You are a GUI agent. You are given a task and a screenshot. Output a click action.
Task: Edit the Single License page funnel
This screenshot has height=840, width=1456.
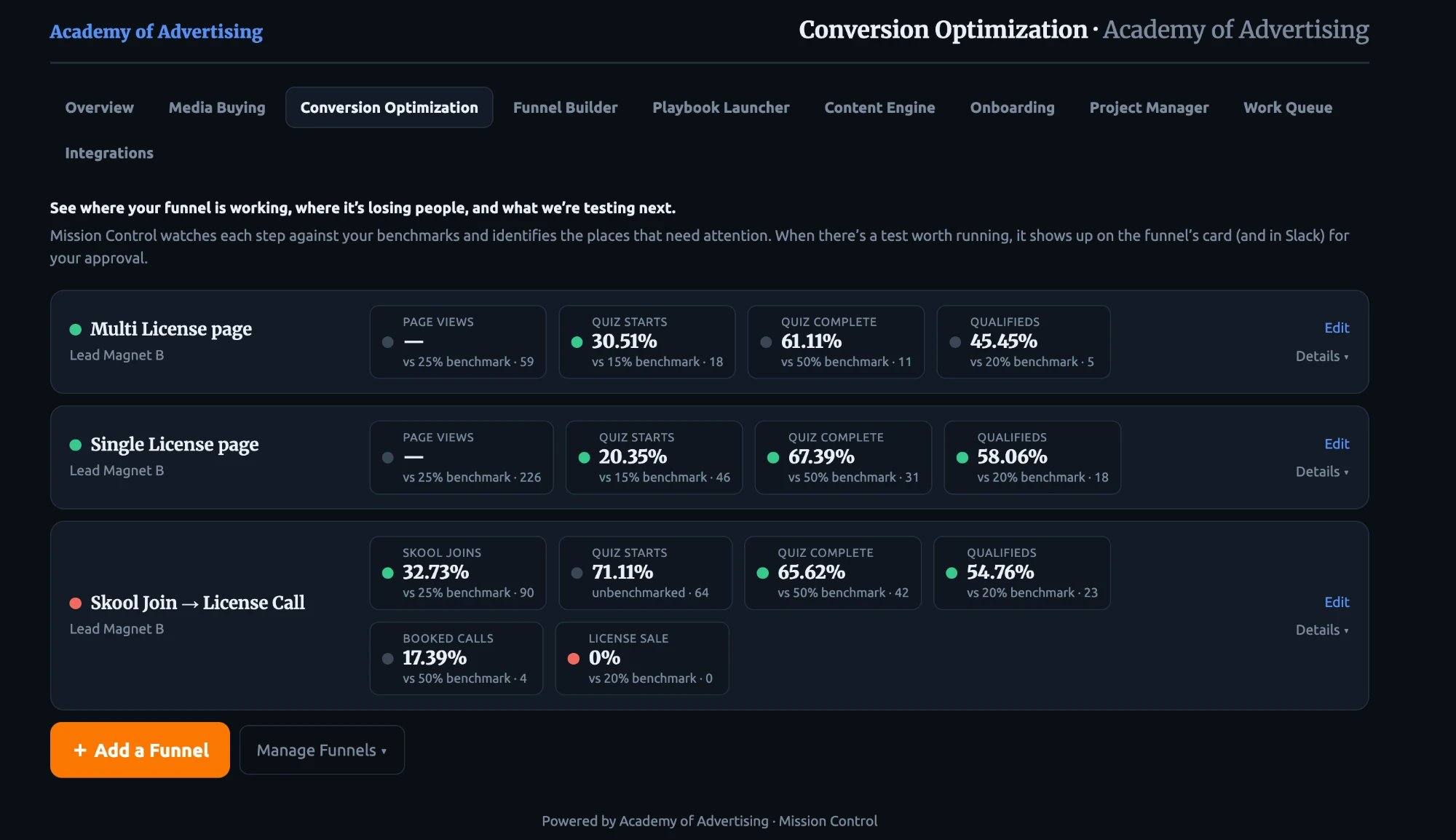click(x=1337, y=443)
